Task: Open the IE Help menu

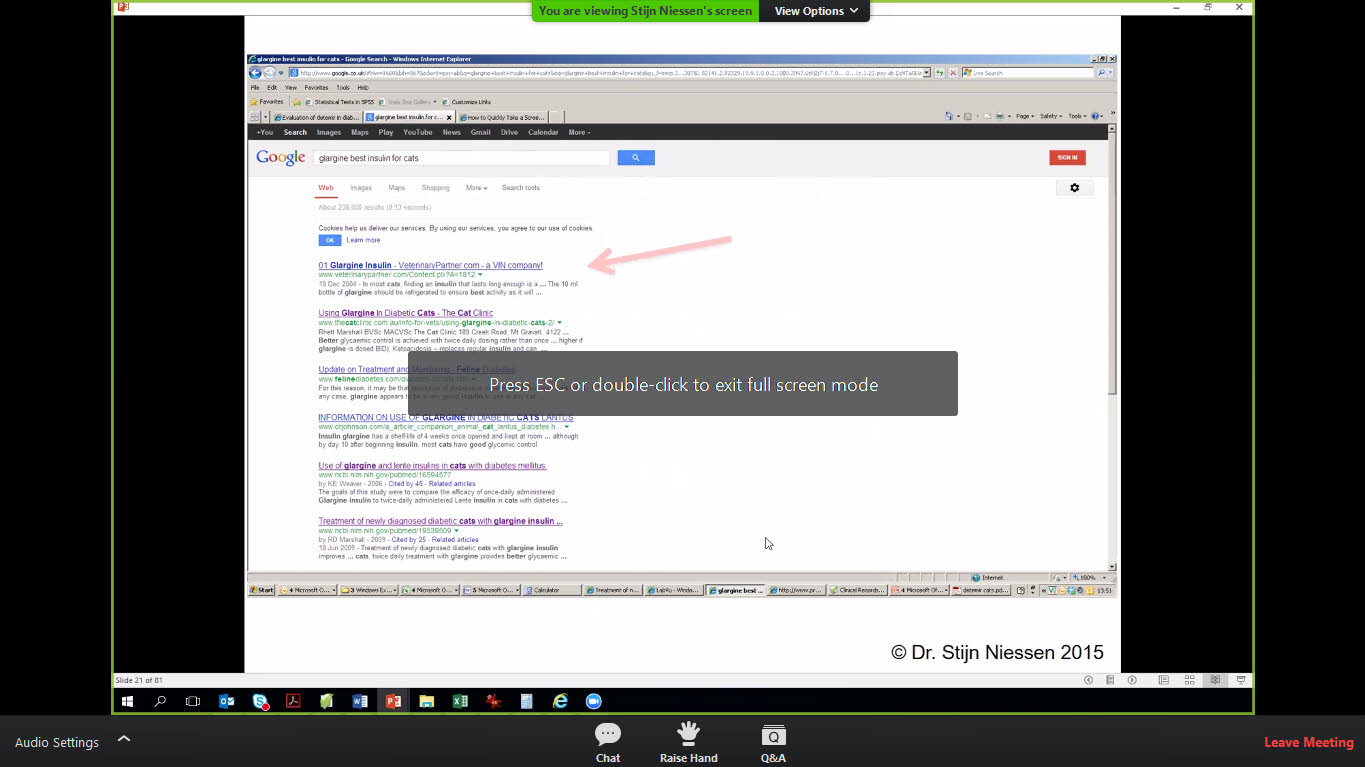Action: pos(363,88)
